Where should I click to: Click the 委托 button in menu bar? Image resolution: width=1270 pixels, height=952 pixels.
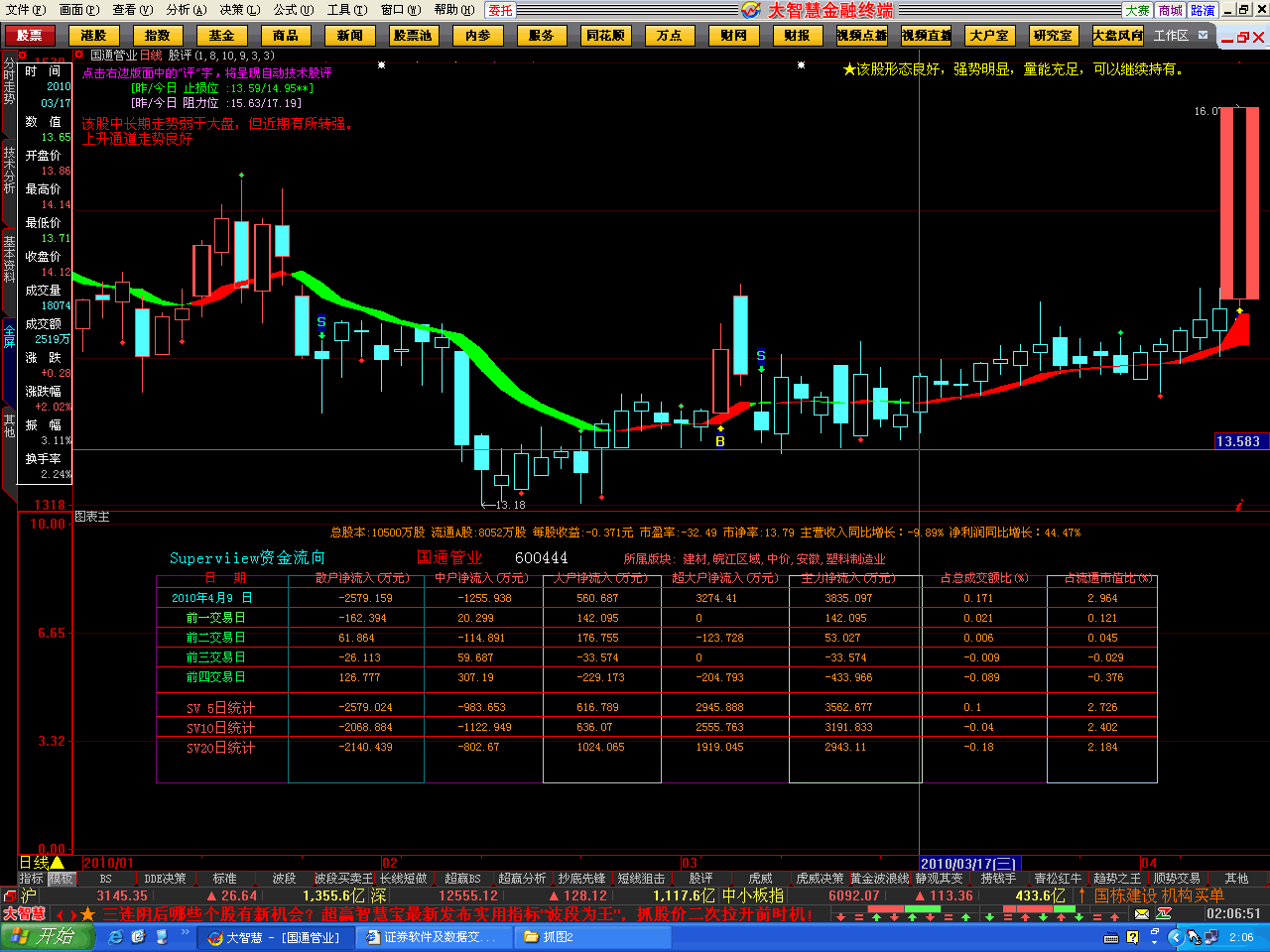point(501,10)
